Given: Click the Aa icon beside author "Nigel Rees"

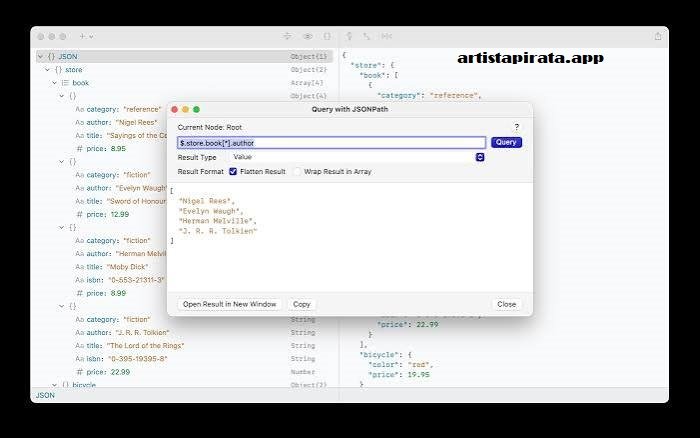Looking at the screenshot, I should tap(79, 122).
